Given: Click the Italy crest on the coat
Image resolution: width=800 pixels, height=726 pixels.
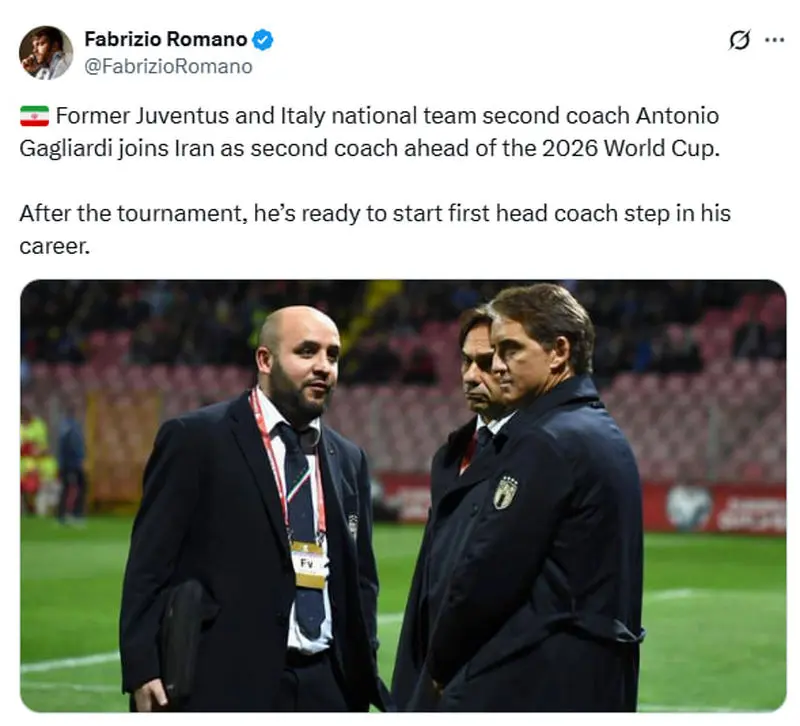Looking at the screenshot, I should coord(505,491).
